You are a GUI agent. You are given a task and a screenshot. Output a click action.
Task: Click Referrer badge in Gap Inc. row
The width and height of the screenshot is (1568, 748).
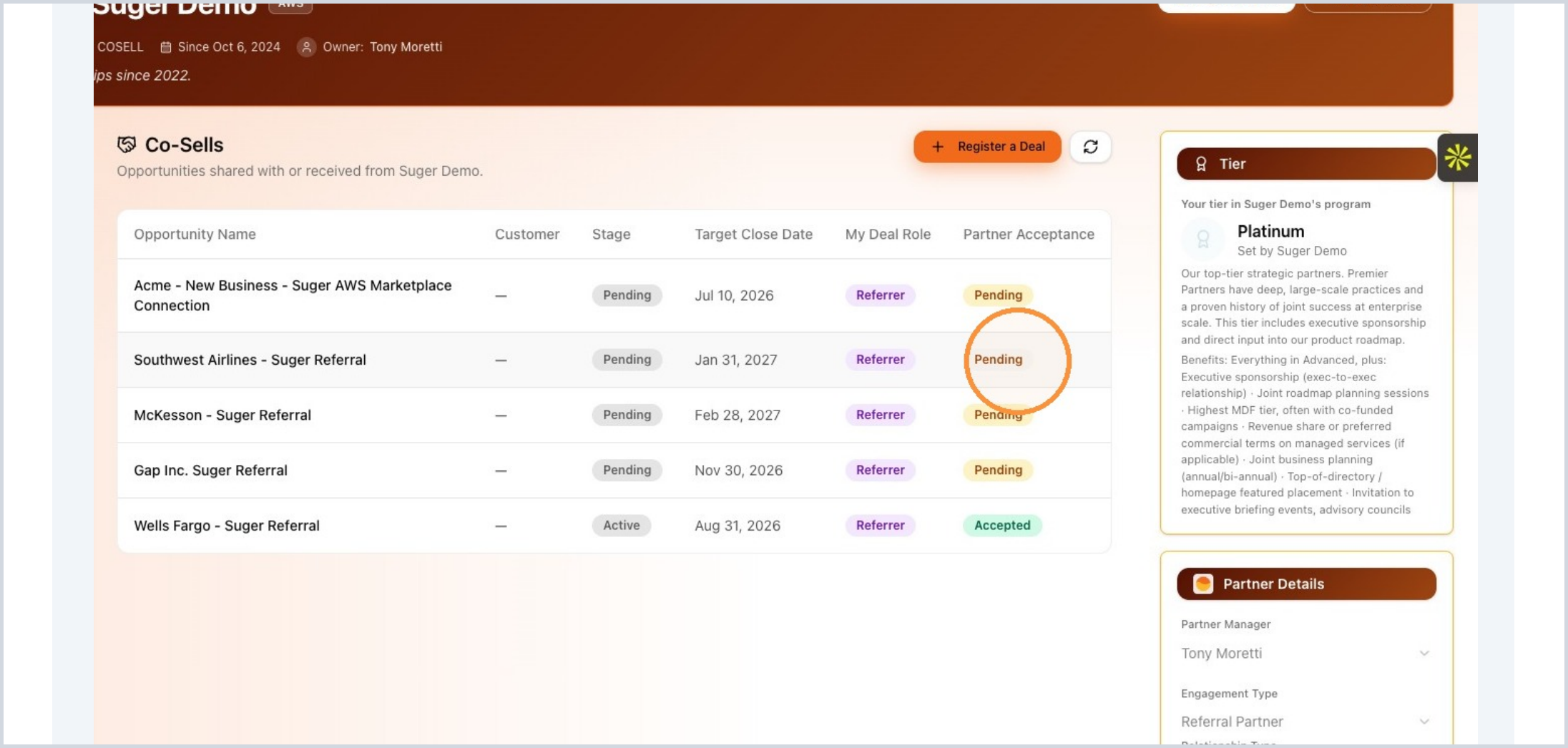tap(880, 470)
